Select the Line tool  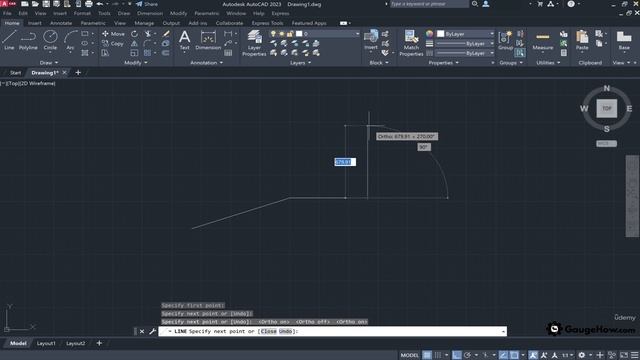(x=9, y=40)
